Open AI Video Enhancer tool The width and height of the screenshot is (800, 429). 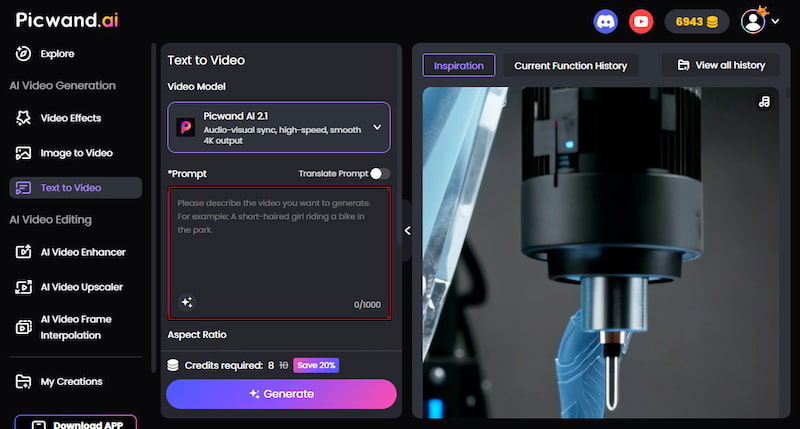pyautogui.click(x=82, y=252)
